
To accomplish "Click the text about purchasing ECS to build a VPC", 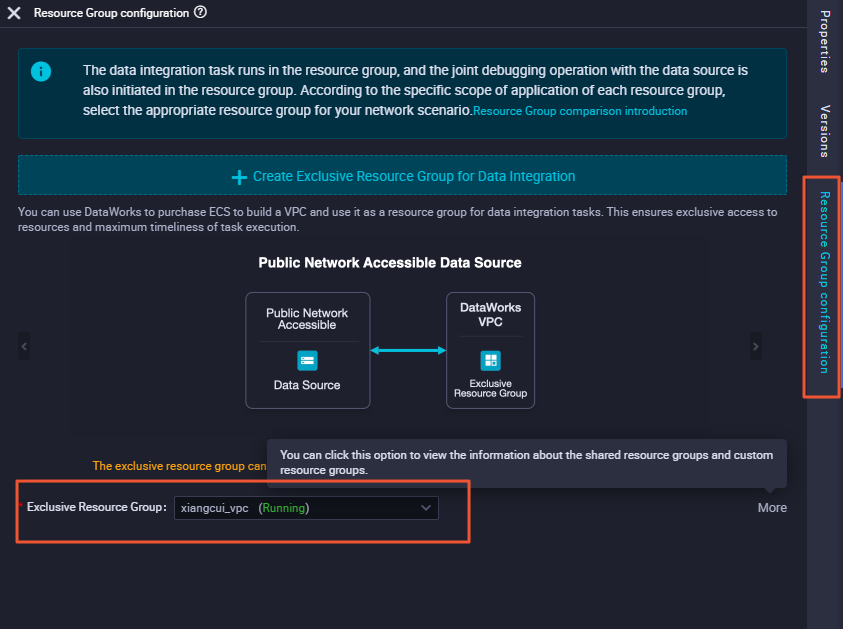I will click(x=397, y=219).
